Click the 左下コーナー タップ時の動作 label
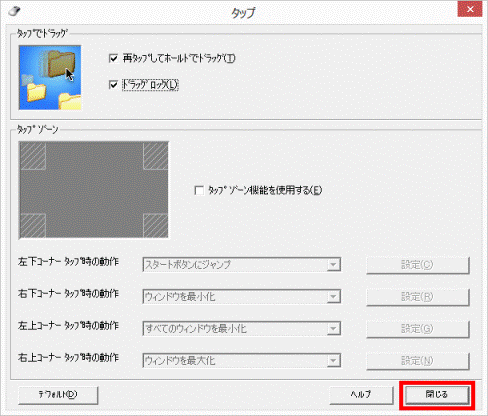Screen dimensions: 488x416 coord(68,262)
